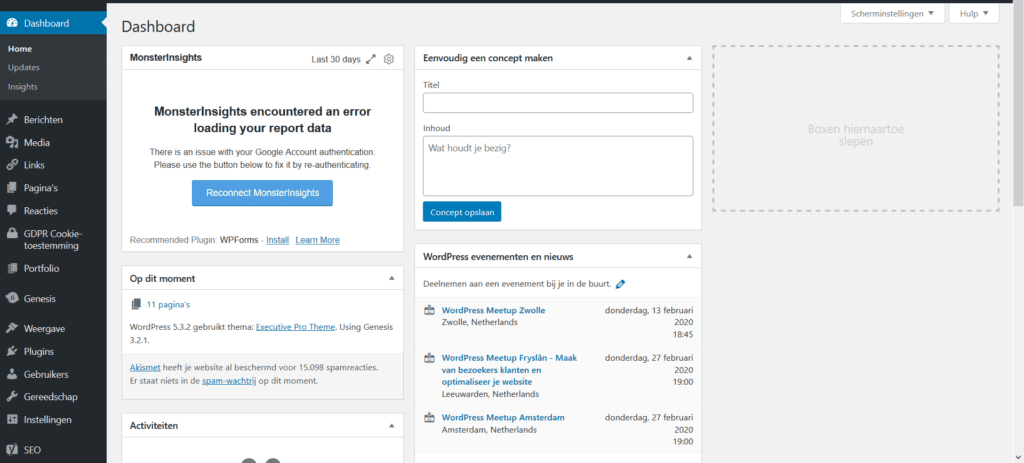
Task: Open WordPress Meetup Amsterdam event link
Action: [x=504, y=417]
